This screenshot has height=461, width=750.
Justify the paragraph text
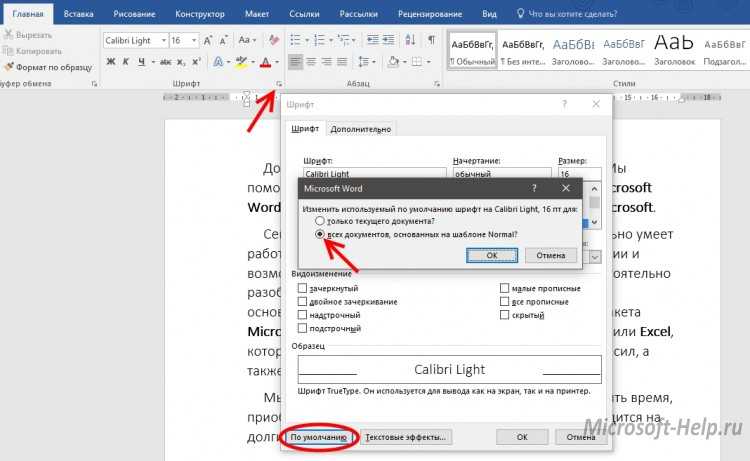pos(342,62)
